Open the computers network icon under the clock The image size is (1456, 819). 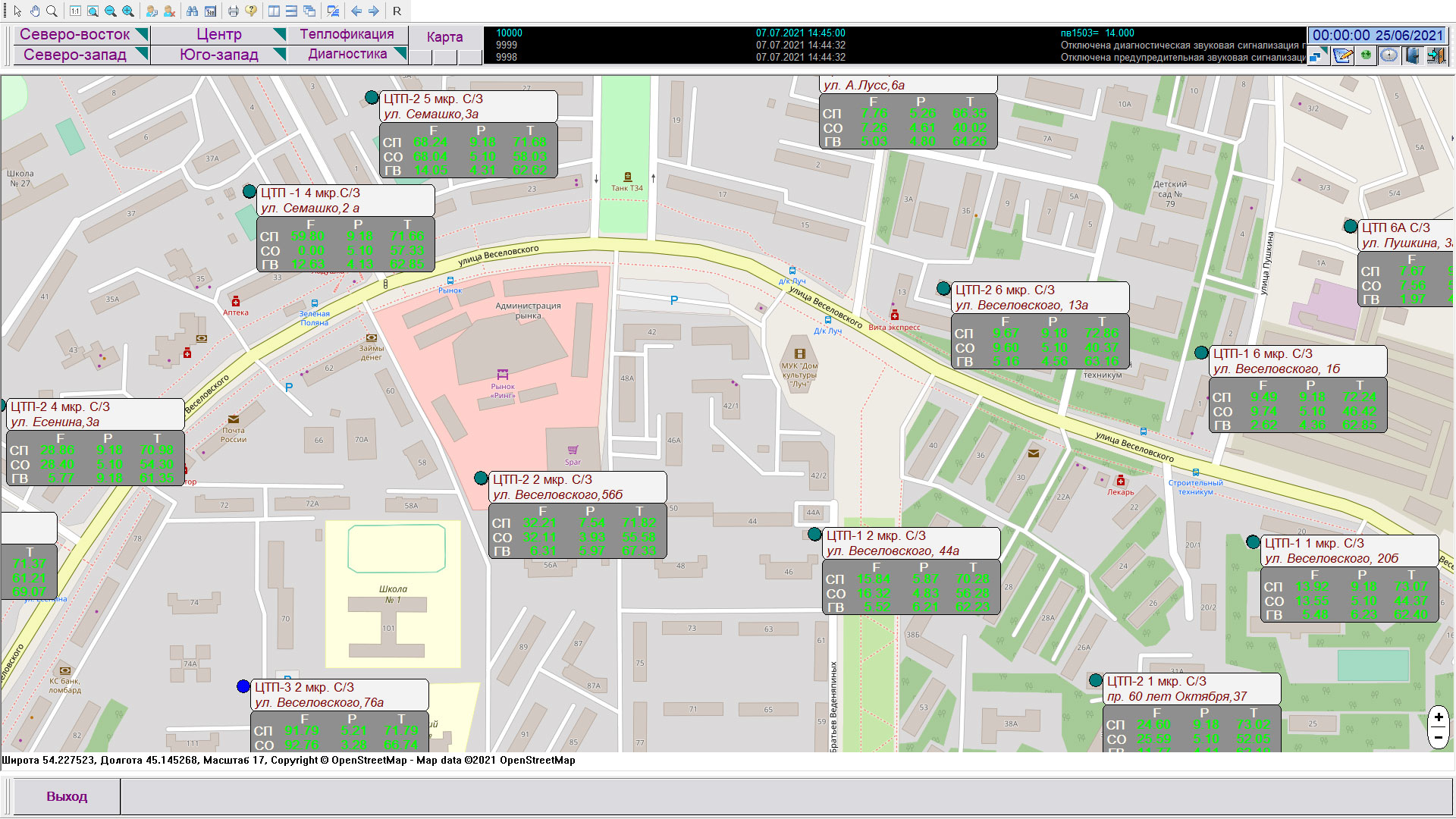pos(1319,55)
